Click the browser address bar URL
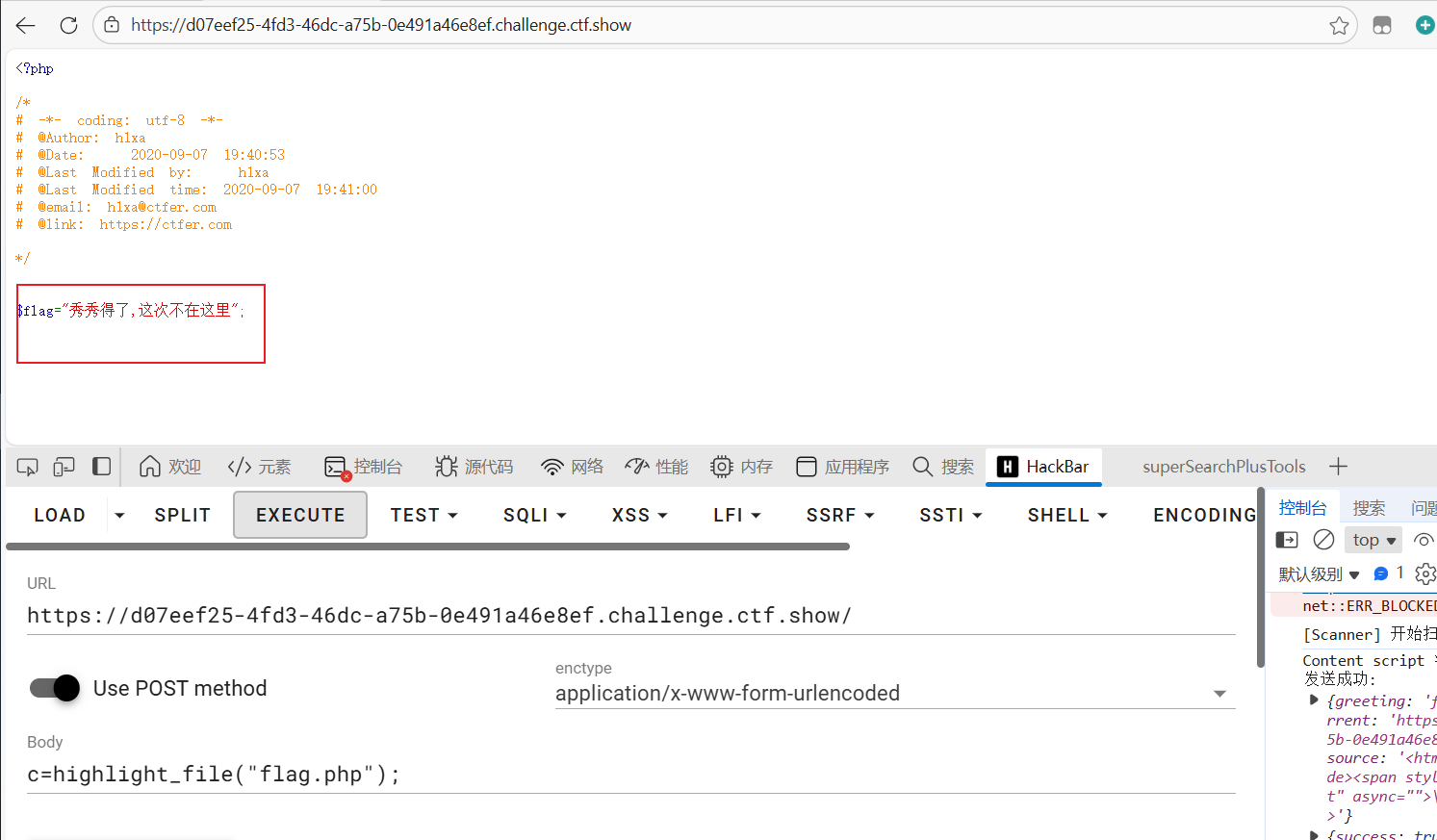 click(x=381, y=25)
